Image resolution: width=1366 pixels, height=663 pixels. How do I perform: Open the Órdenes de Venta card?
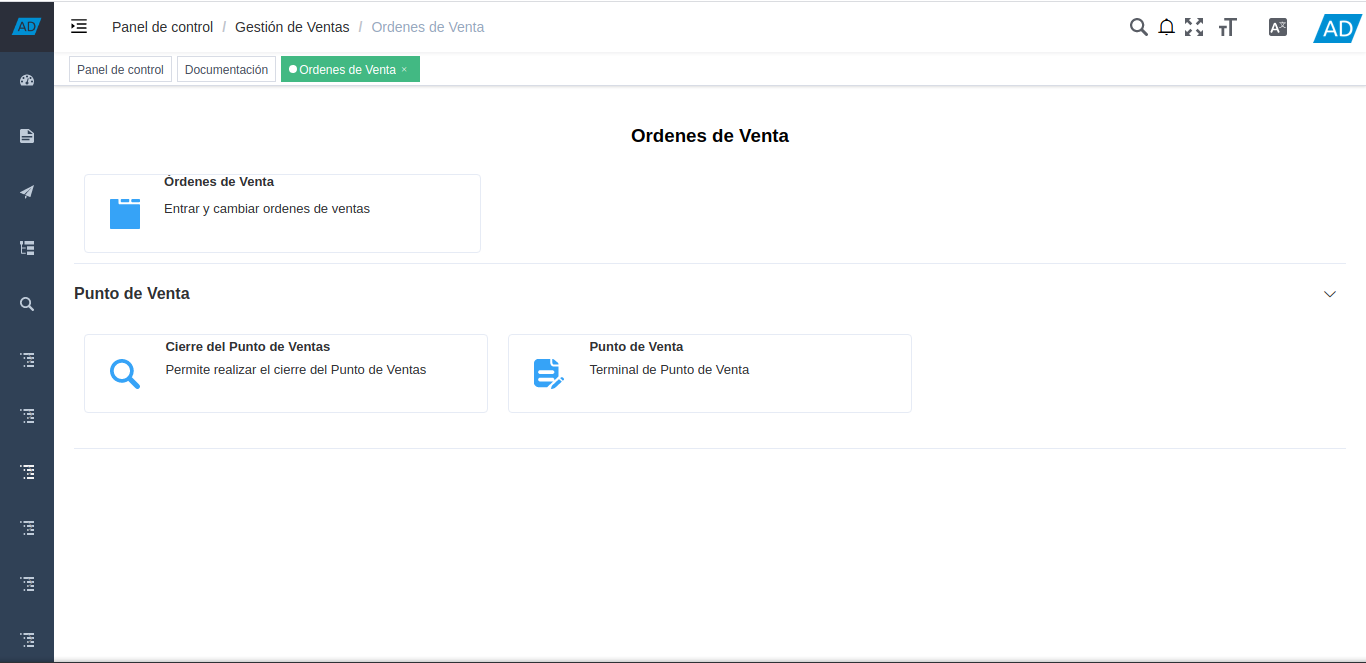[x=282, y=212]
